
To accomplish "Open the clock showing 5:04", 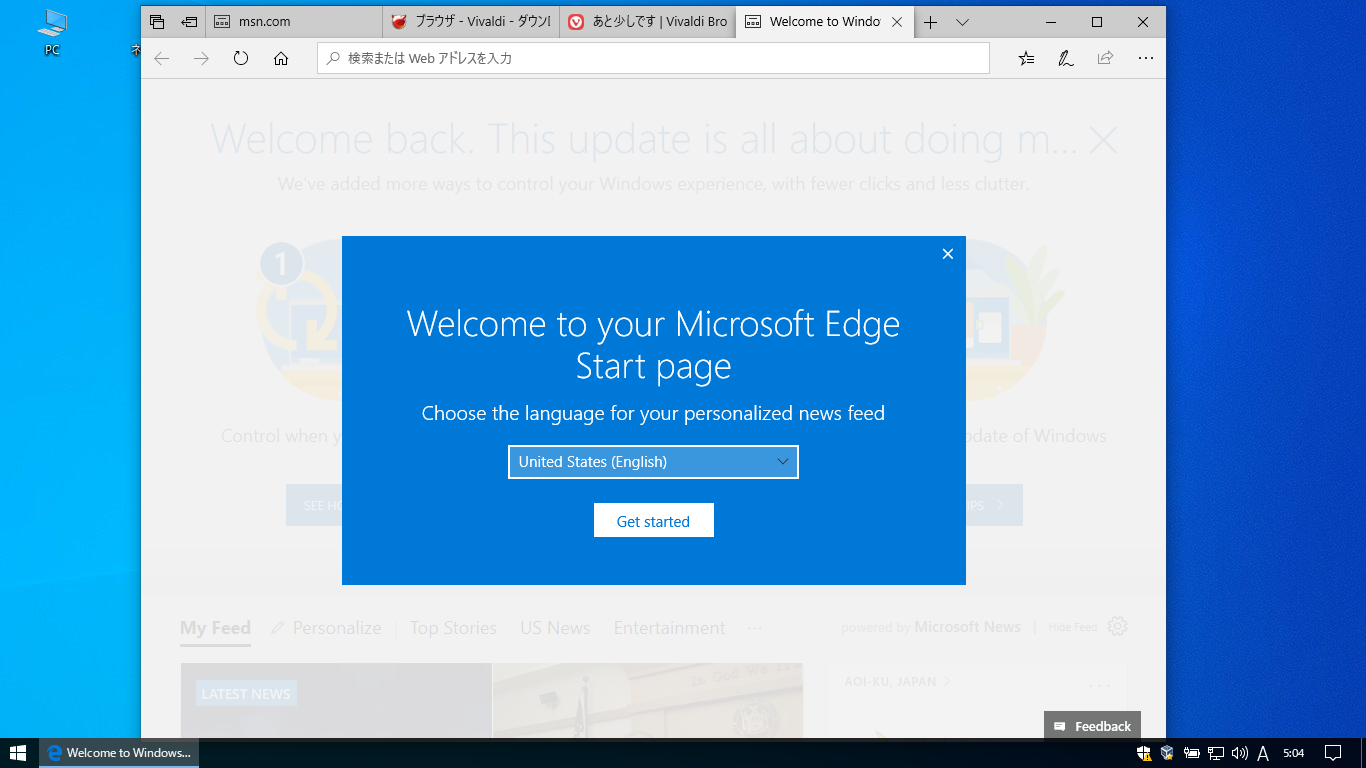I will (1293, 753).
